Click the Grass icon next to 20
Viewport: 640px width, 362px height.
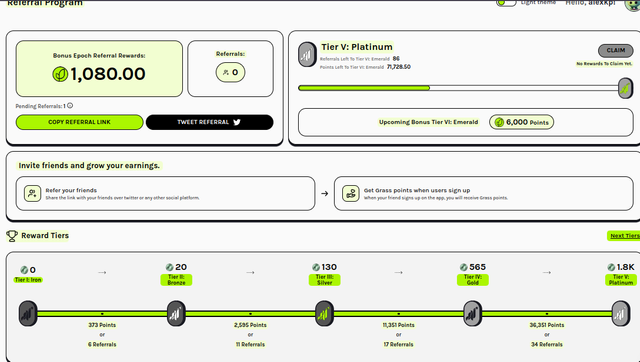169,267
